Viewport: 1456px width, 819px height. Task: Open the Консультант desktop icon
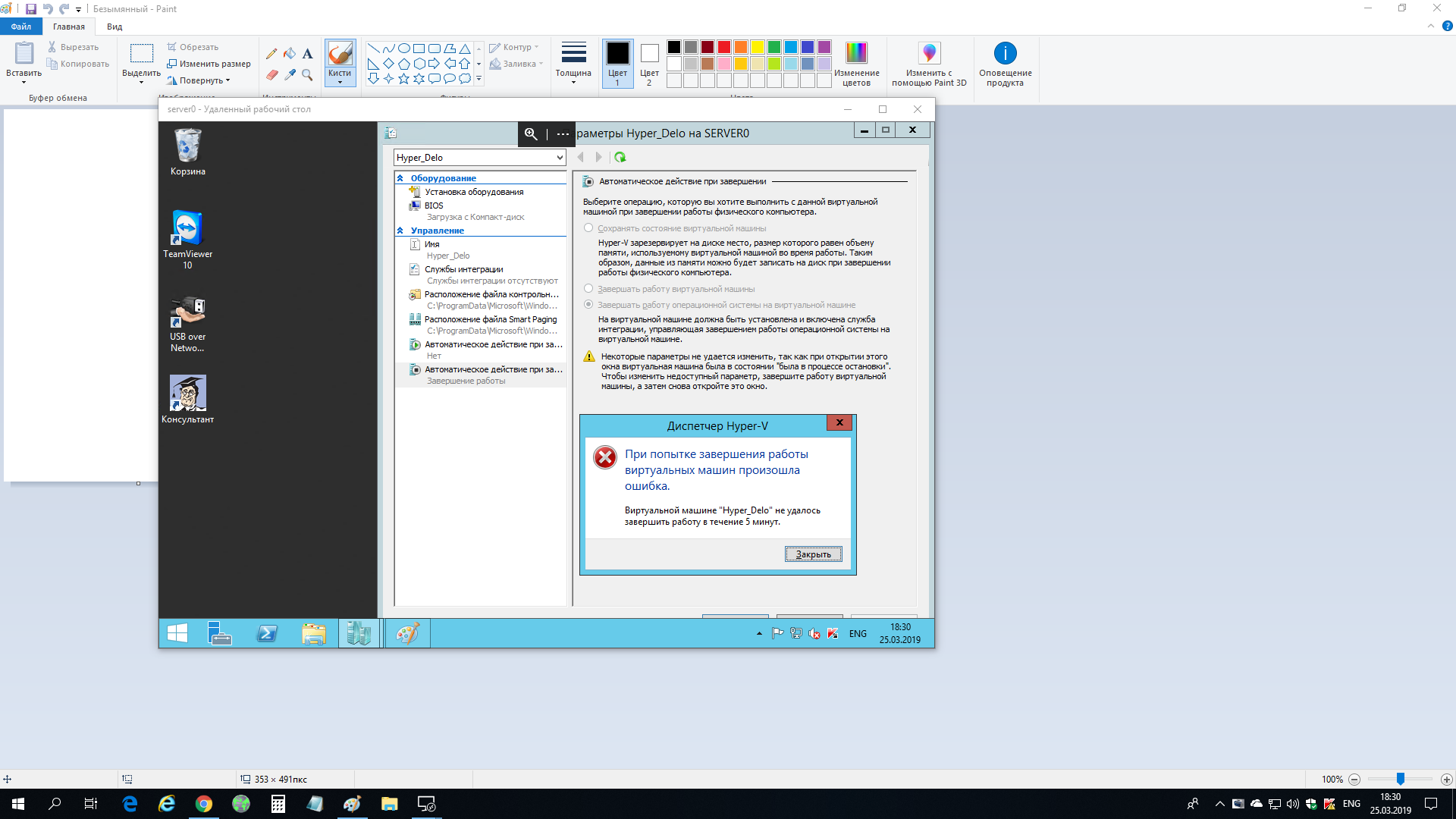pos(187,400)
